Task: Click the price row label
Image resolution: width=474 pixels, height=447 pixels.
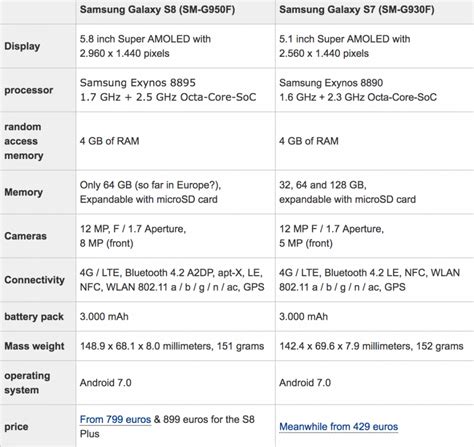Action: pyautogui.click(x=16, y=427)
